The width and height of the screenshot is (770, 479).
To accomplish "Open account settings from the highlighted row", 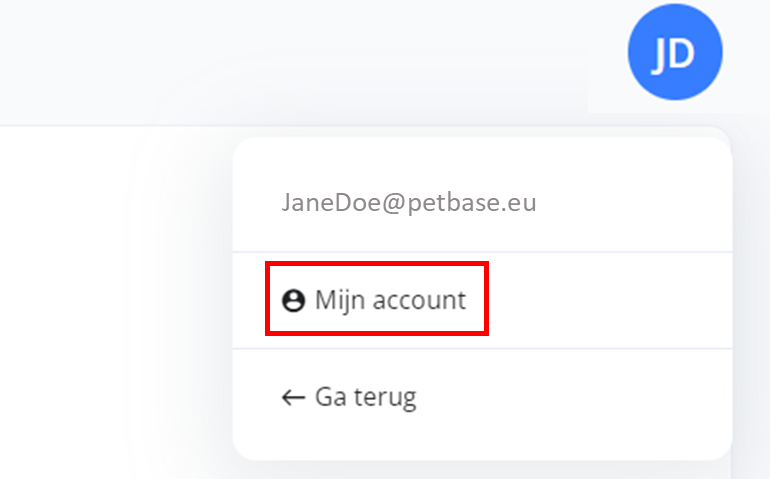I will 483,300.
